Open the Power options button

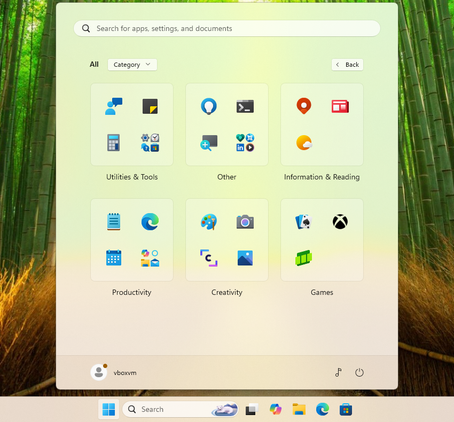point(359,372)
